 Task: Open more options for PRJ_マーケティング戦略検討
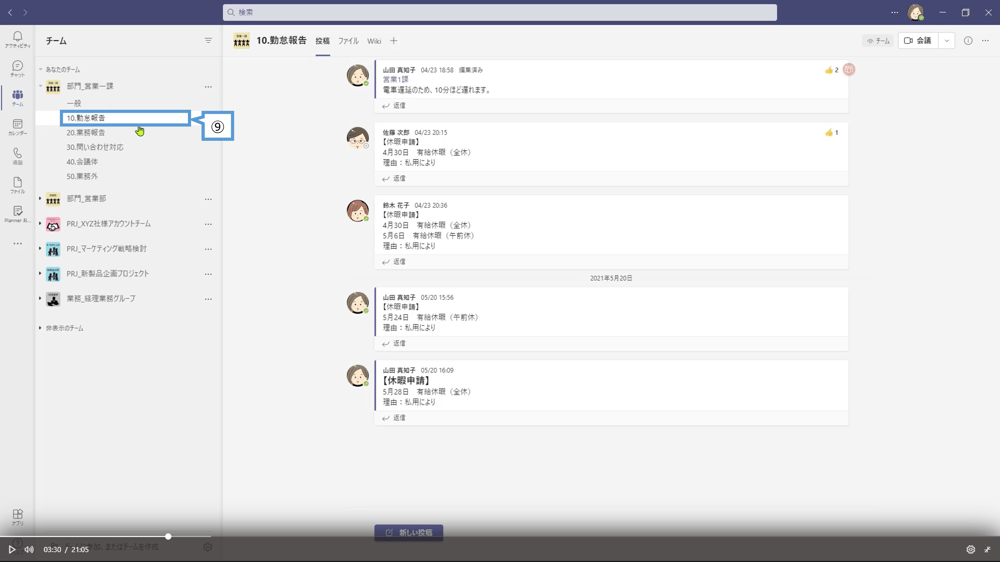[x=208, y=249]
